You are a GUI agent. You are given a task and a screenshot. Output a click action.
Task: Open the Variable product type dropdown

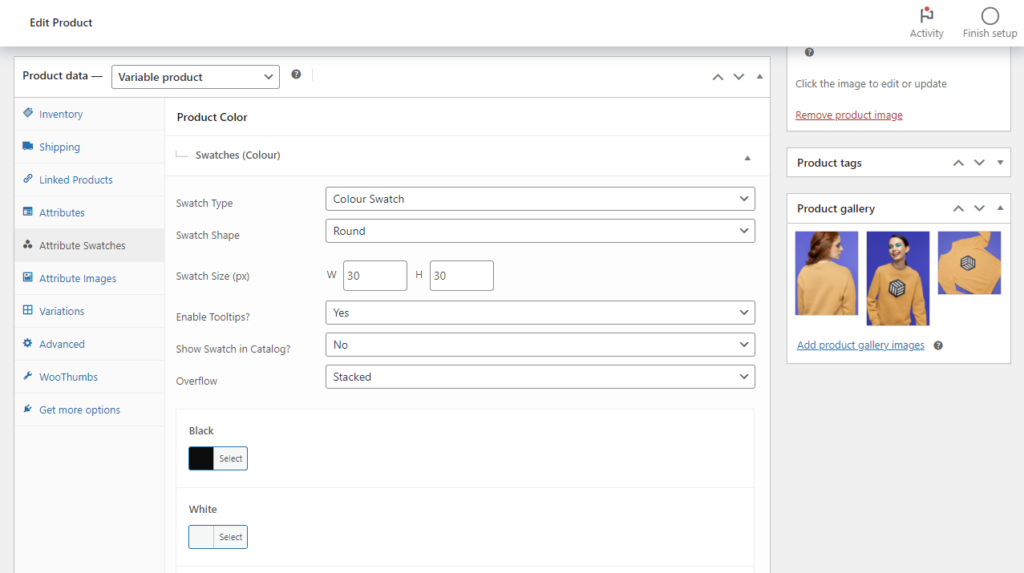click(195, 77)
